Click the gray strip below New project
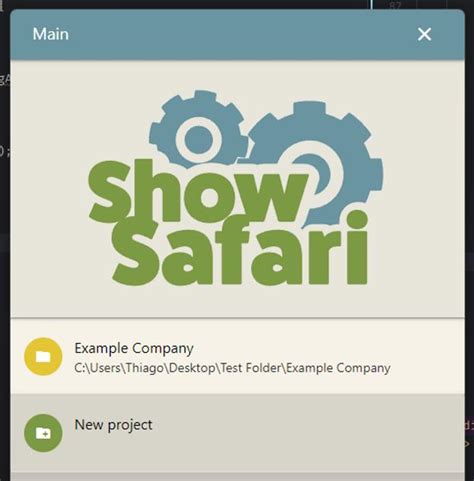Viewport: 474px width, 481px height. pos(237,477)
